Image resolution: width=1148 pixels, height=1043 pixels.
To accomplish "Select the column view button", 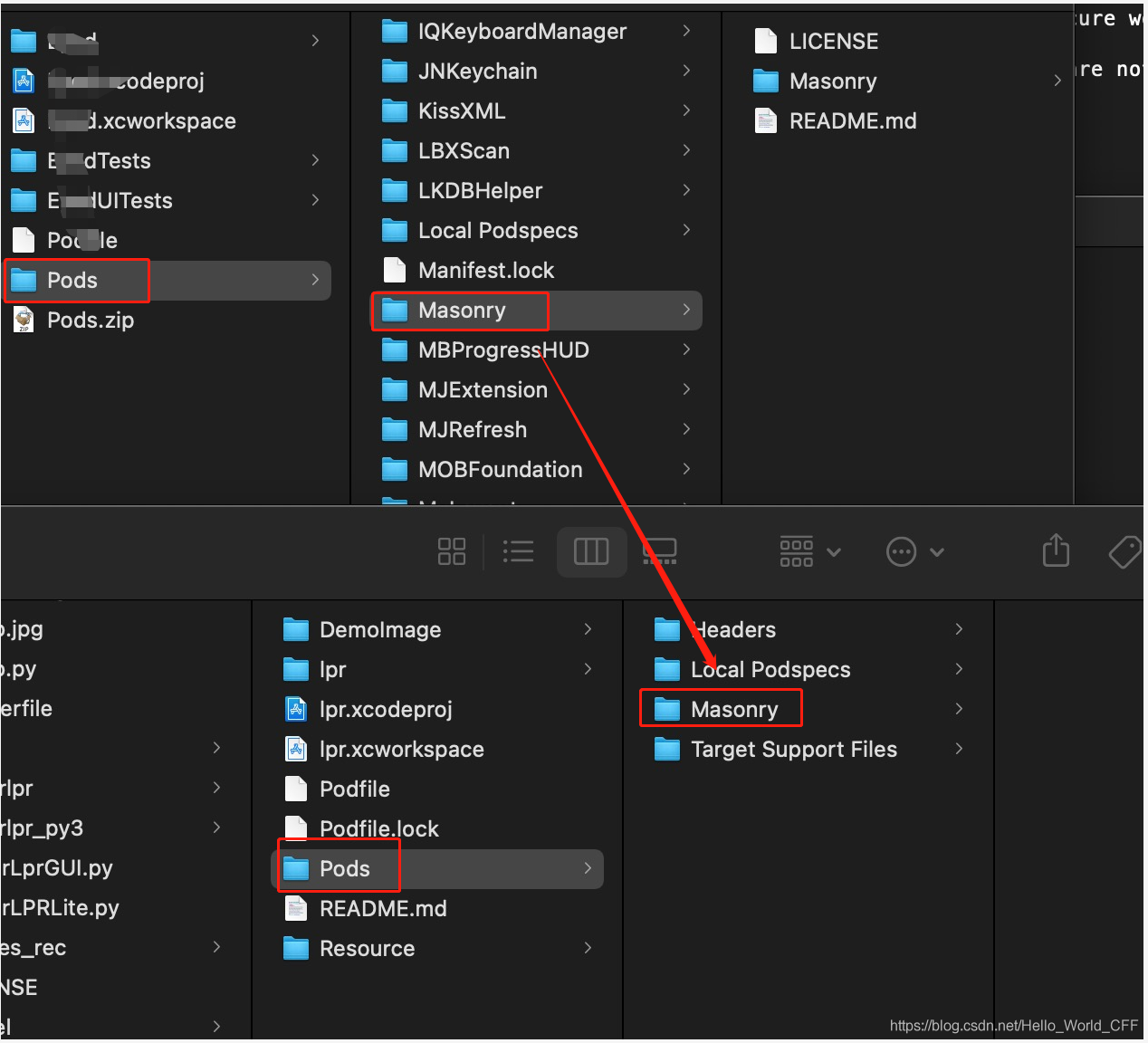I will [x=591, y=551].
